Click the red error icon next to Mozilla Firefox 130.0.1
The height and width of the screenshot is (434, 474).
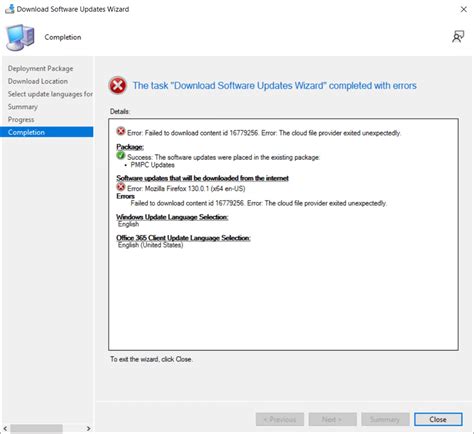point(121,187)
